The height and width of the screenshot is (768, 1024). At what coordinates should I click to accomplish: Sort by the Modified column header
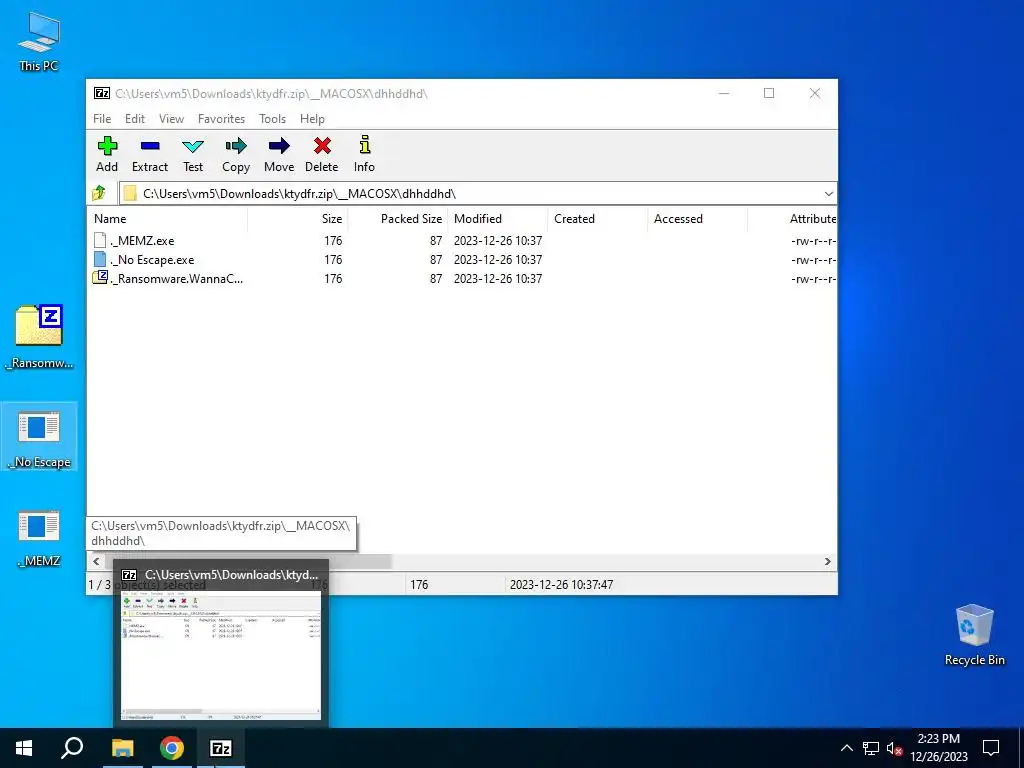click(498, 219)
